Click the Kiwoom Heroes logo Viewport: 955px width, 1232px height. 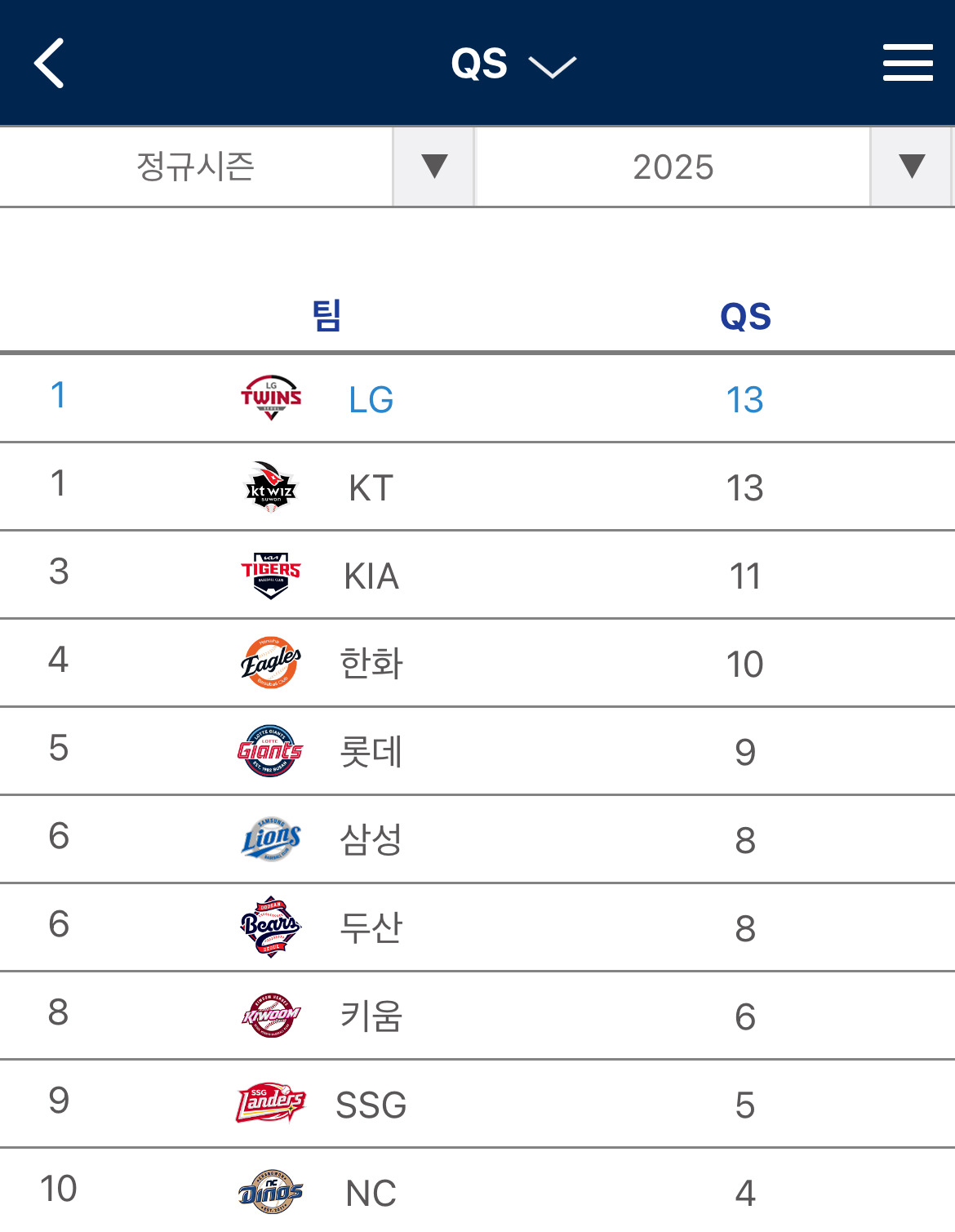[x=271, y=1016]
